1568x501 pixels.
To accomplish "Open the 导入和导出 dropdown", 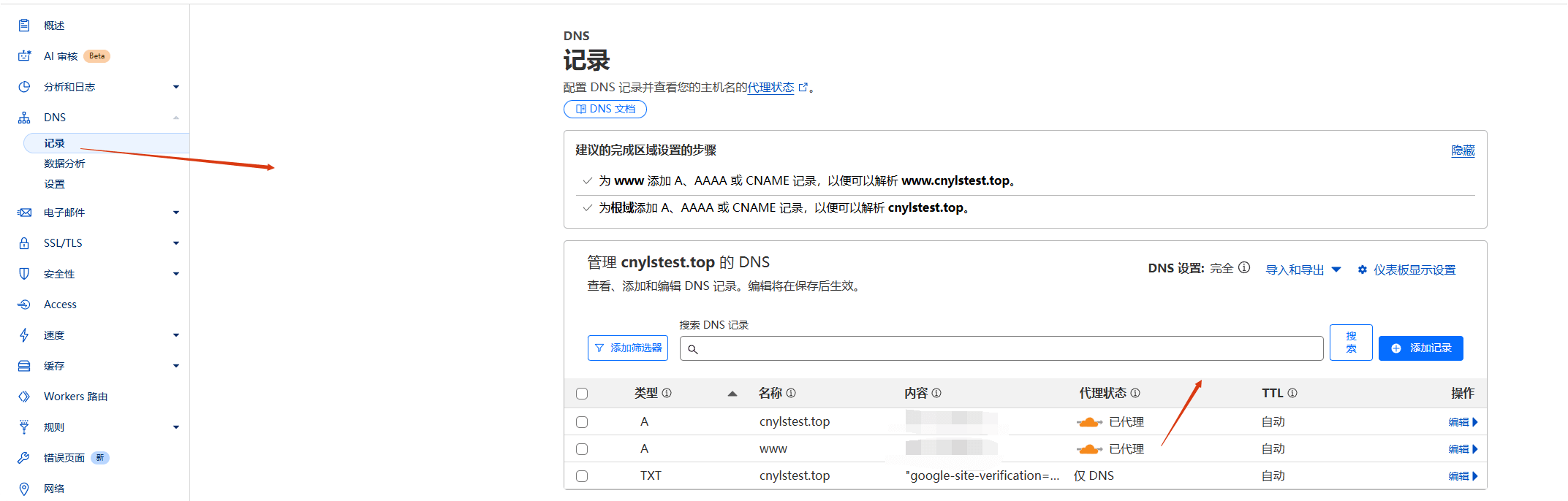I will click(x=1303, y=269).
